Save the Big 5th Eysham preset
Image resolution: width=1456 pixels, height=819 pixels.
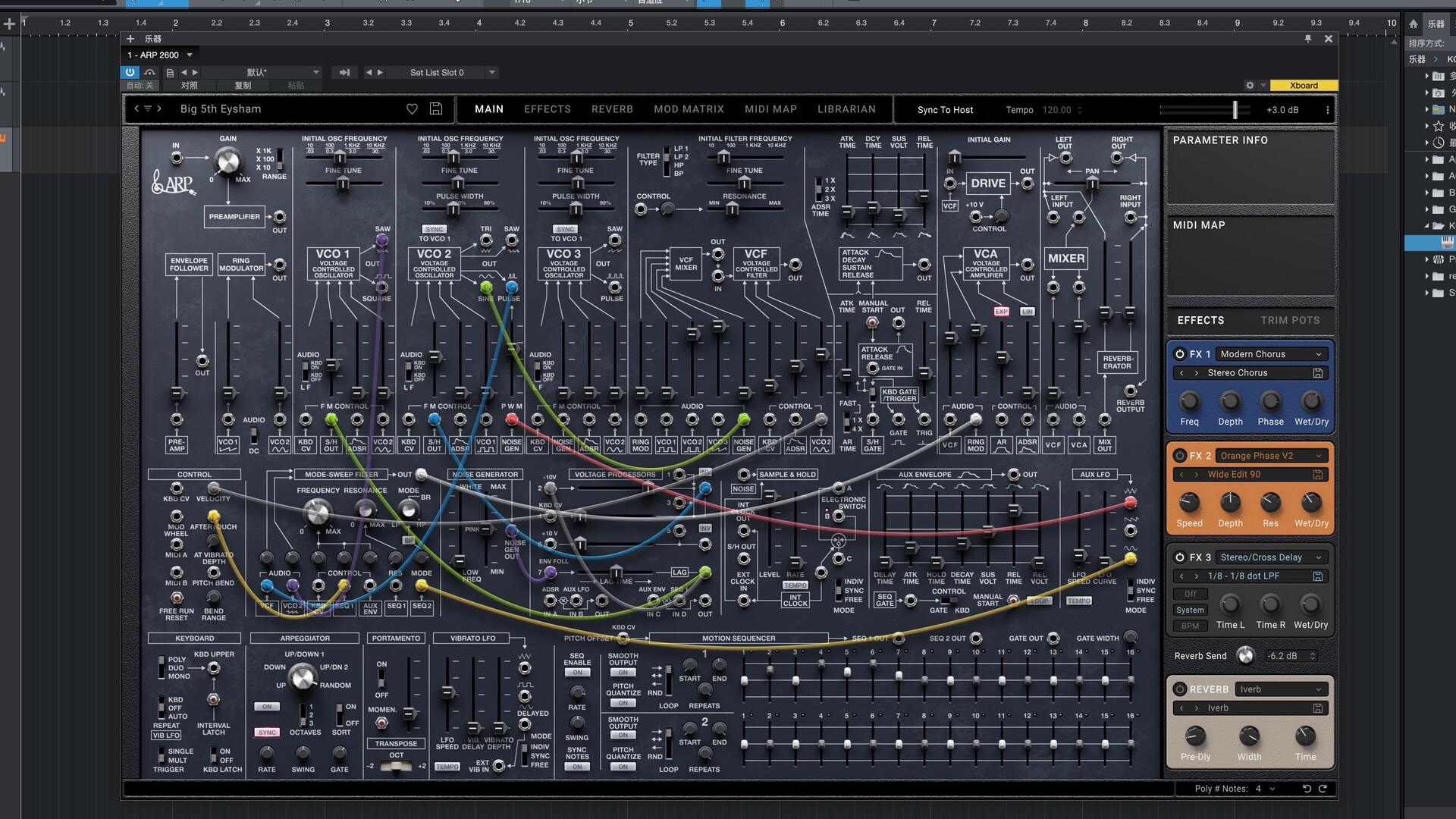tap(436, 109)
